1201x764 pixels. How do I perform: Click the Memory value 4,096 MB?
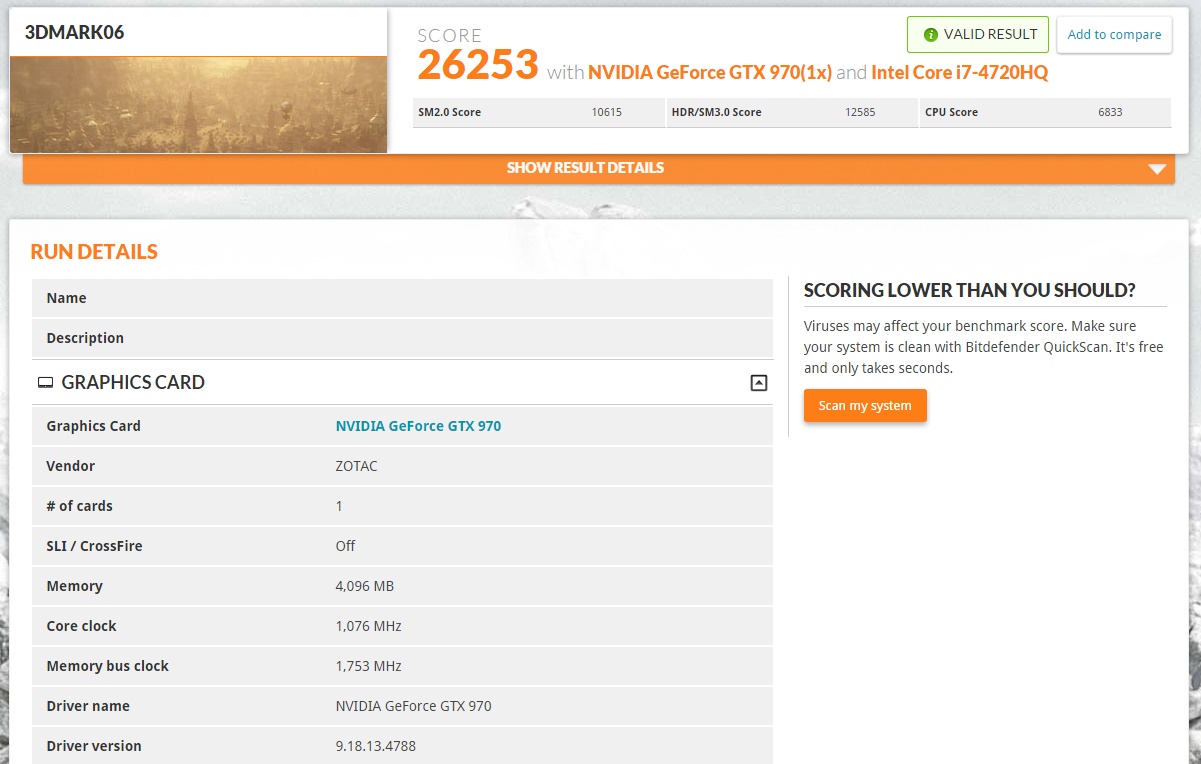pyautogui.click(x=365, y=586)
